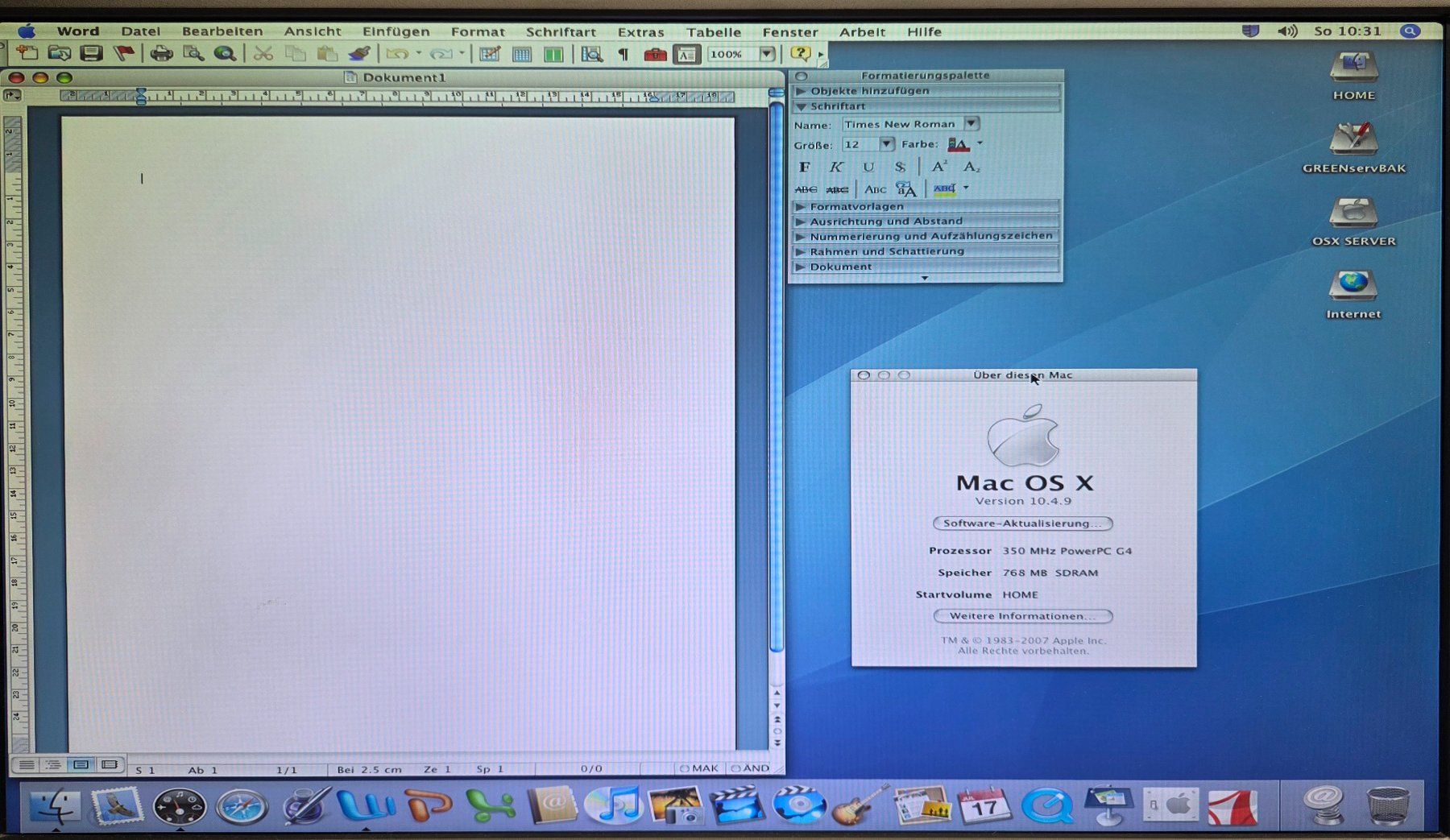Viewport: 1450px width, 840px height.
Task: Click the New Blank Document toolbar icon
Action: (27, 54)
